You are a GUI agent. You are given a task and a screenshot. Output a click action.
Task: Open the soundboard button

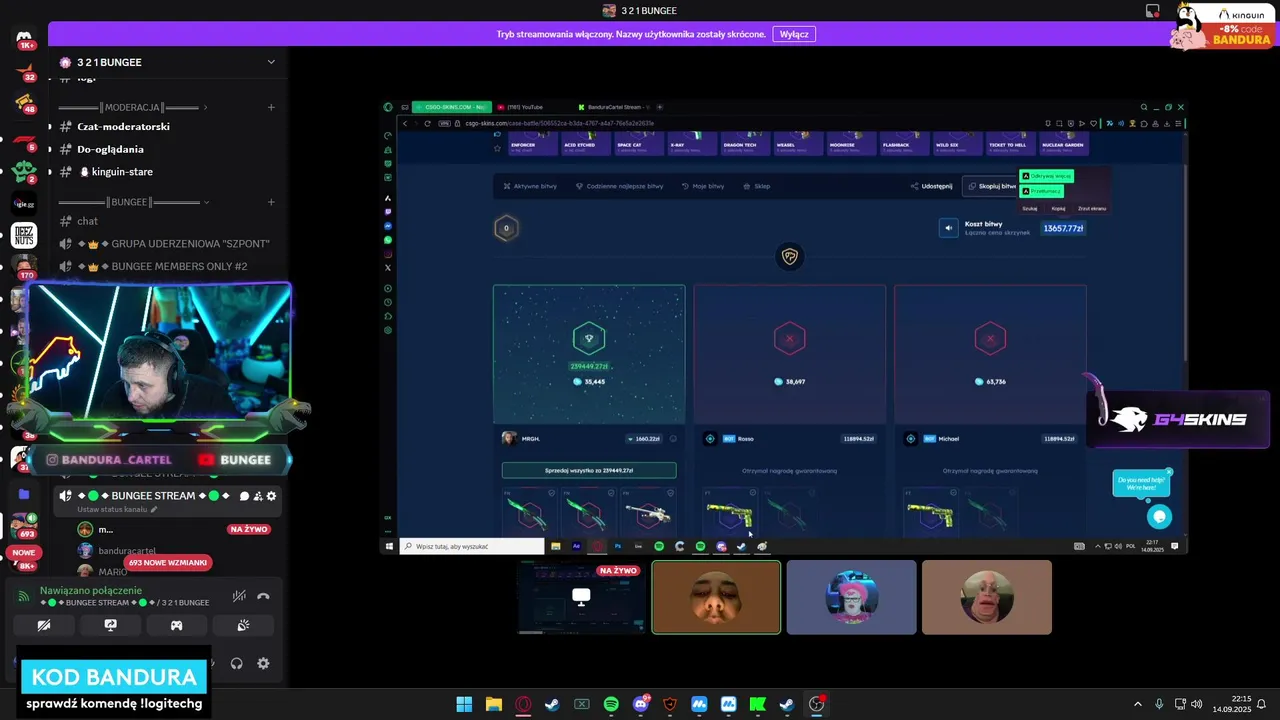pyautogui.click(x=243, y=625)
